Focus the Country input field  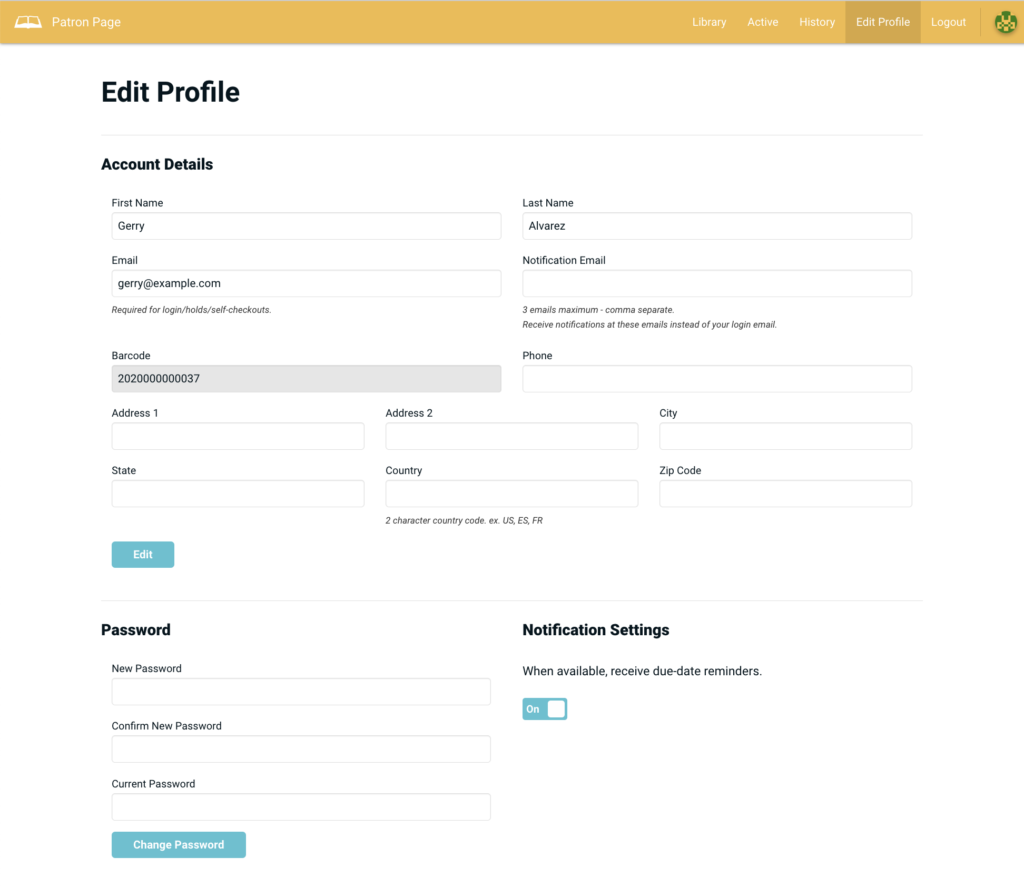pyautogui.click(x=511, y=494)
